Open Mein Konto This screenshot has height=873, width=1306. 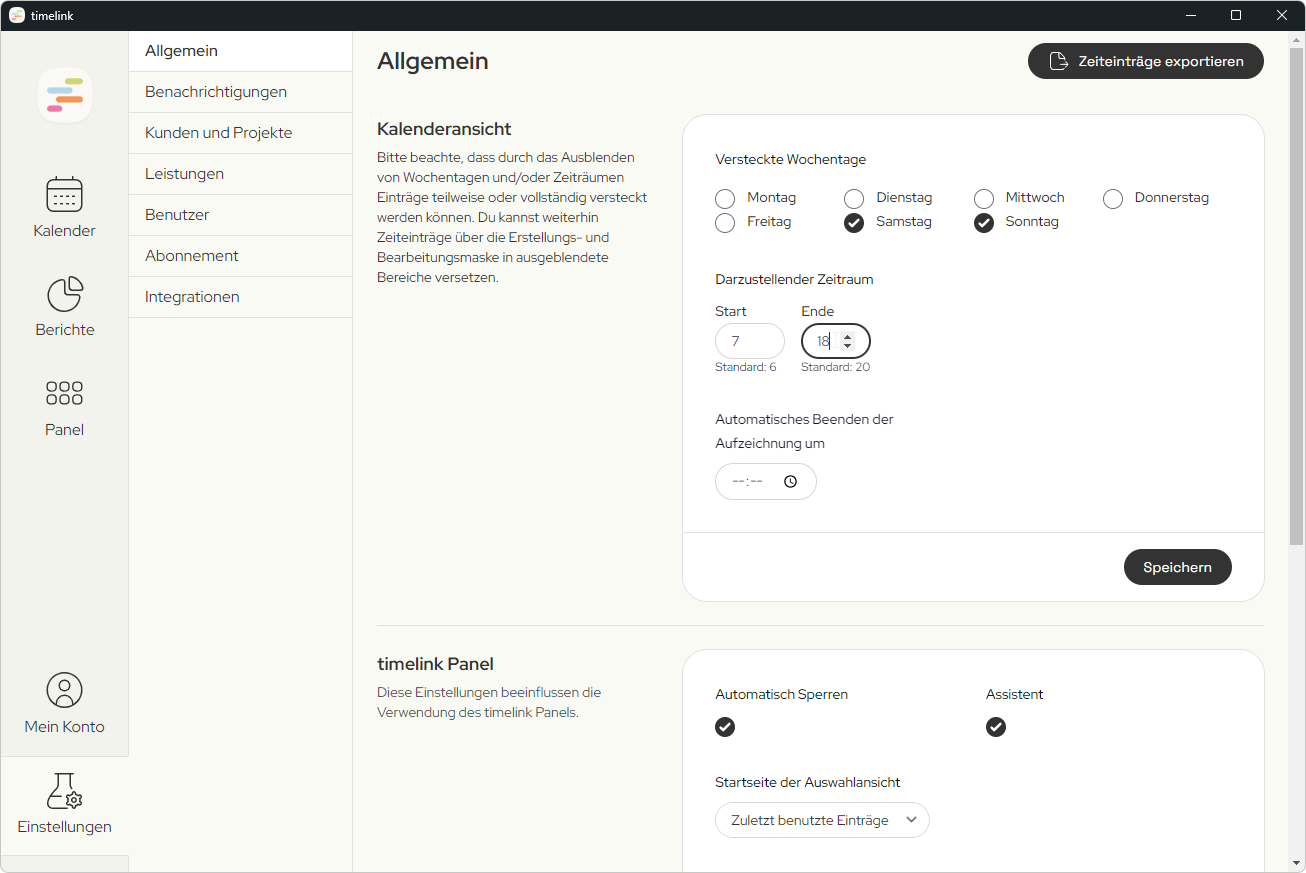coord(64,702)
